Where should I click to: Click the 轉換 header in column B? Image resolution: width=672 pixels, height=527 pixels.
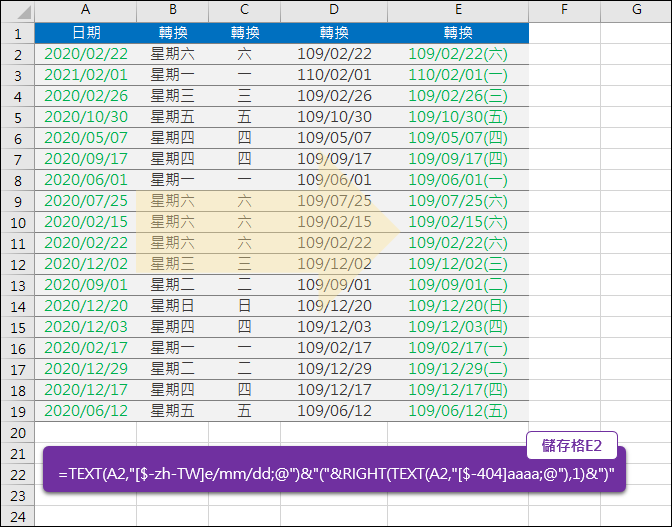coord(172,33)
